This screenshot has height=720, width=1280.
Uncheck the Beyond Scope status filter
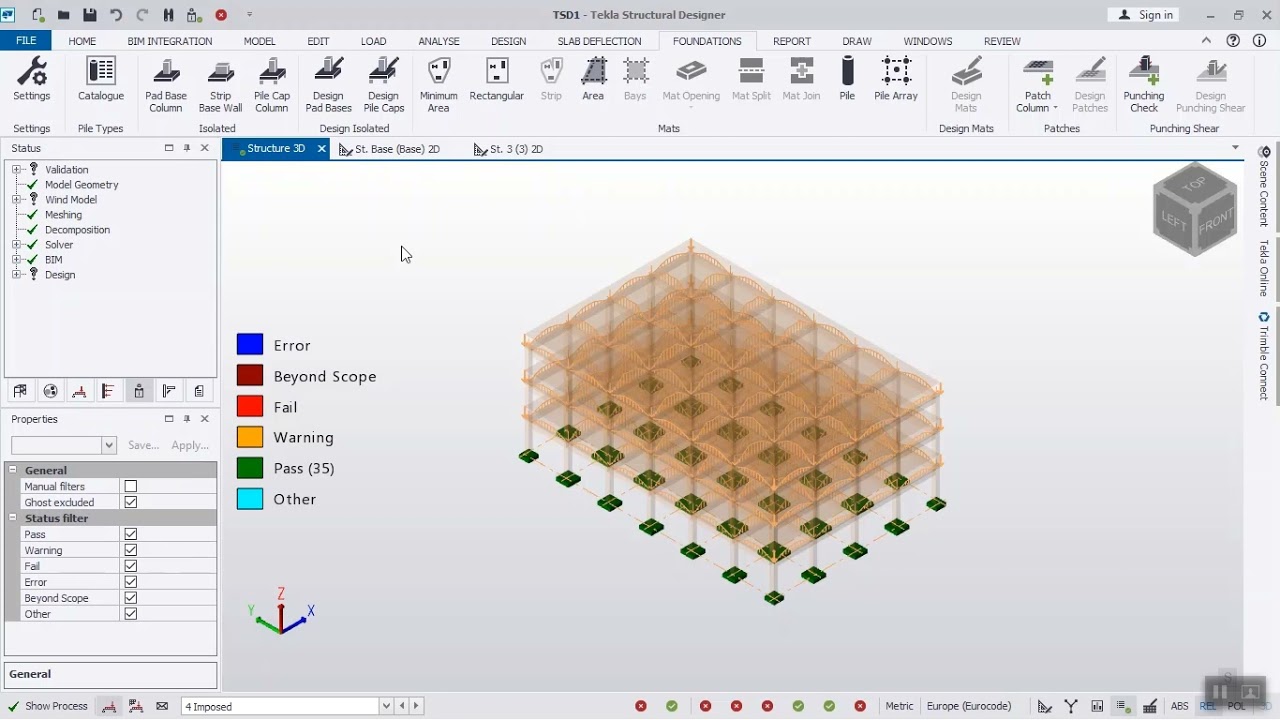coord(131,598)
